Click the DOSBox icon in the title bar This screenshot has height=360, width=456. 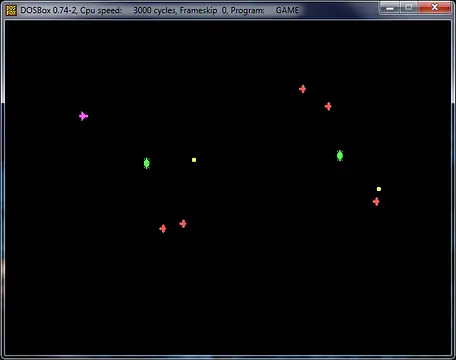pos(11,10)
